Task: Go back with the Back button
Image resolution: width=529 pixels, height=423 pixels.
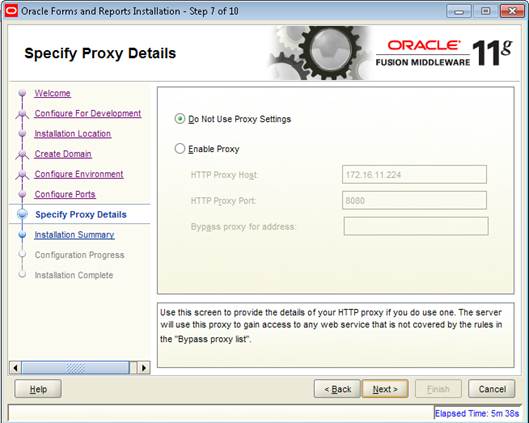Action: point(337,389)
